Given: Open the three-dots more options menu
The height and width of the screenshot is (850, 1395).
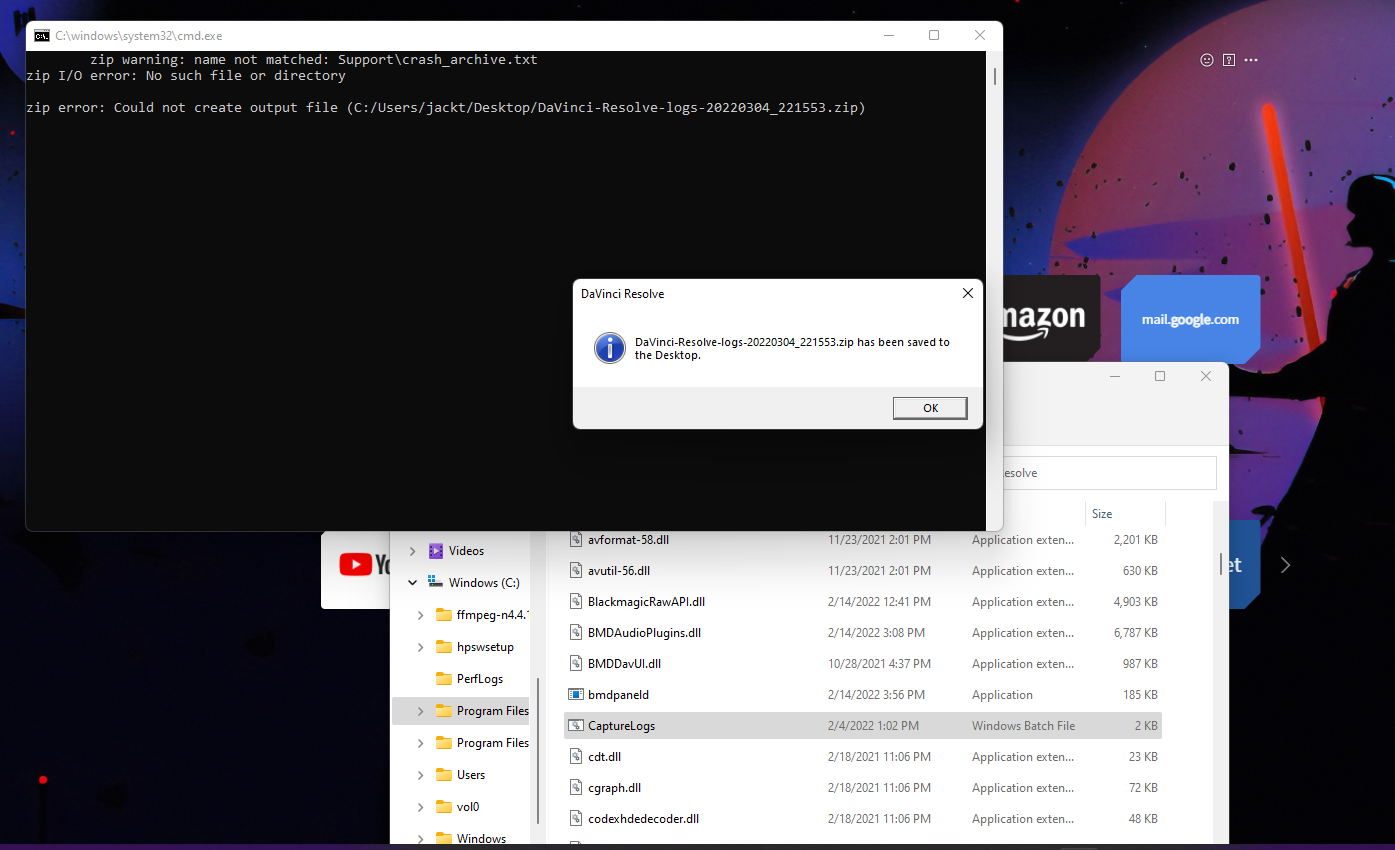Looking at the screenshot, I should [x=1251, y=60].
